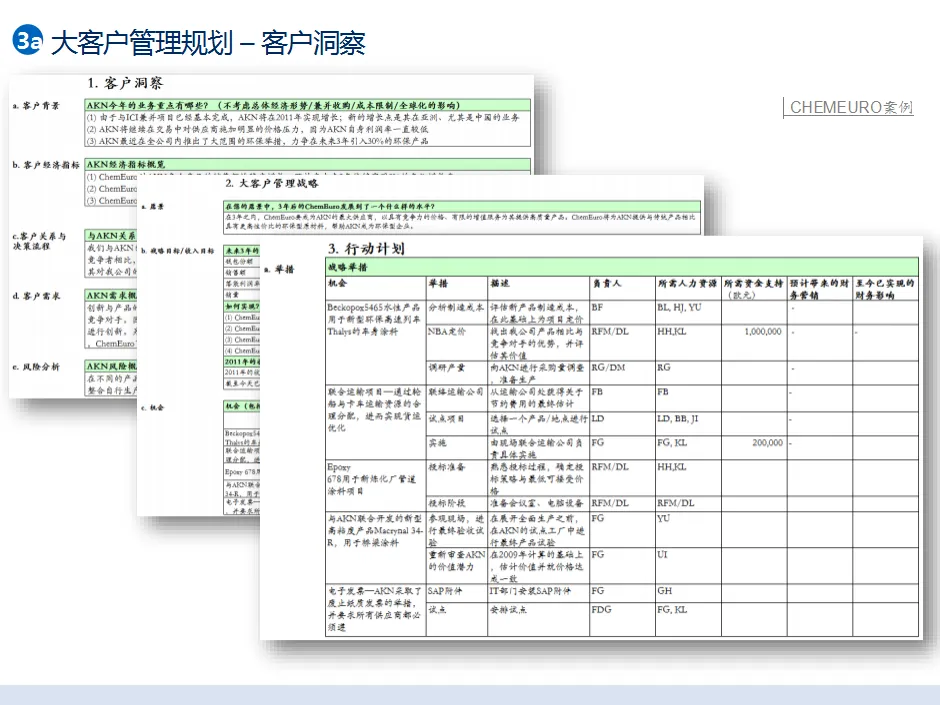The width and height of the screenshot is (940, 705).
Task: Select the 联络运输公司 measure cell
Action: (457, 398)
